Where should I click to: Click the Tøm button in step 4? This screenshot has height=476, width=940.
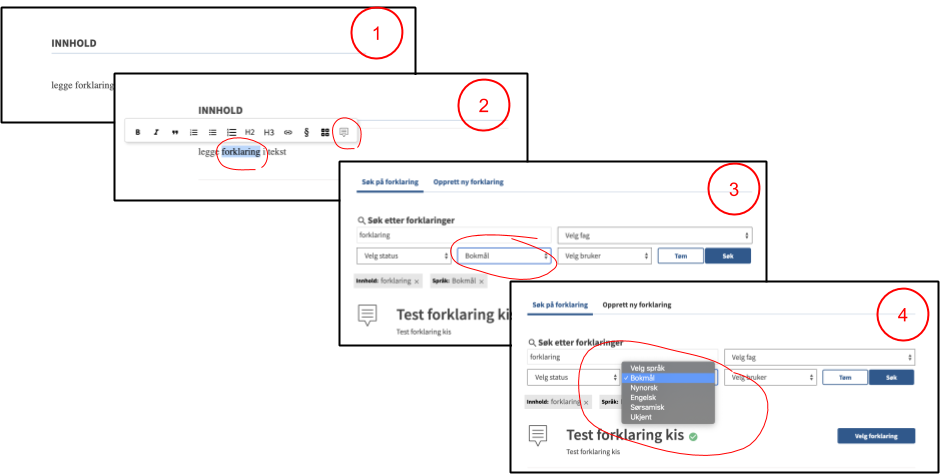click(845, 378)
